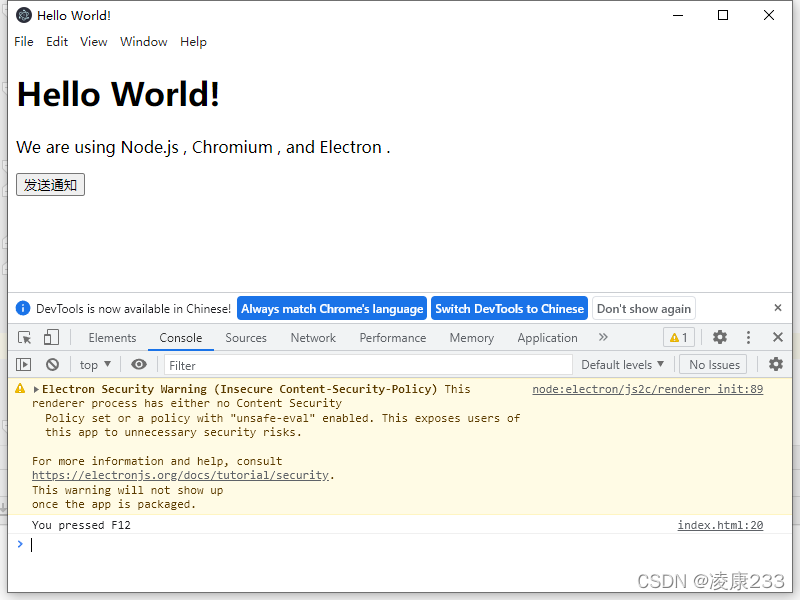Switch to the Network tab
Screen dimensions: 800x600
[x=313, y=338]
